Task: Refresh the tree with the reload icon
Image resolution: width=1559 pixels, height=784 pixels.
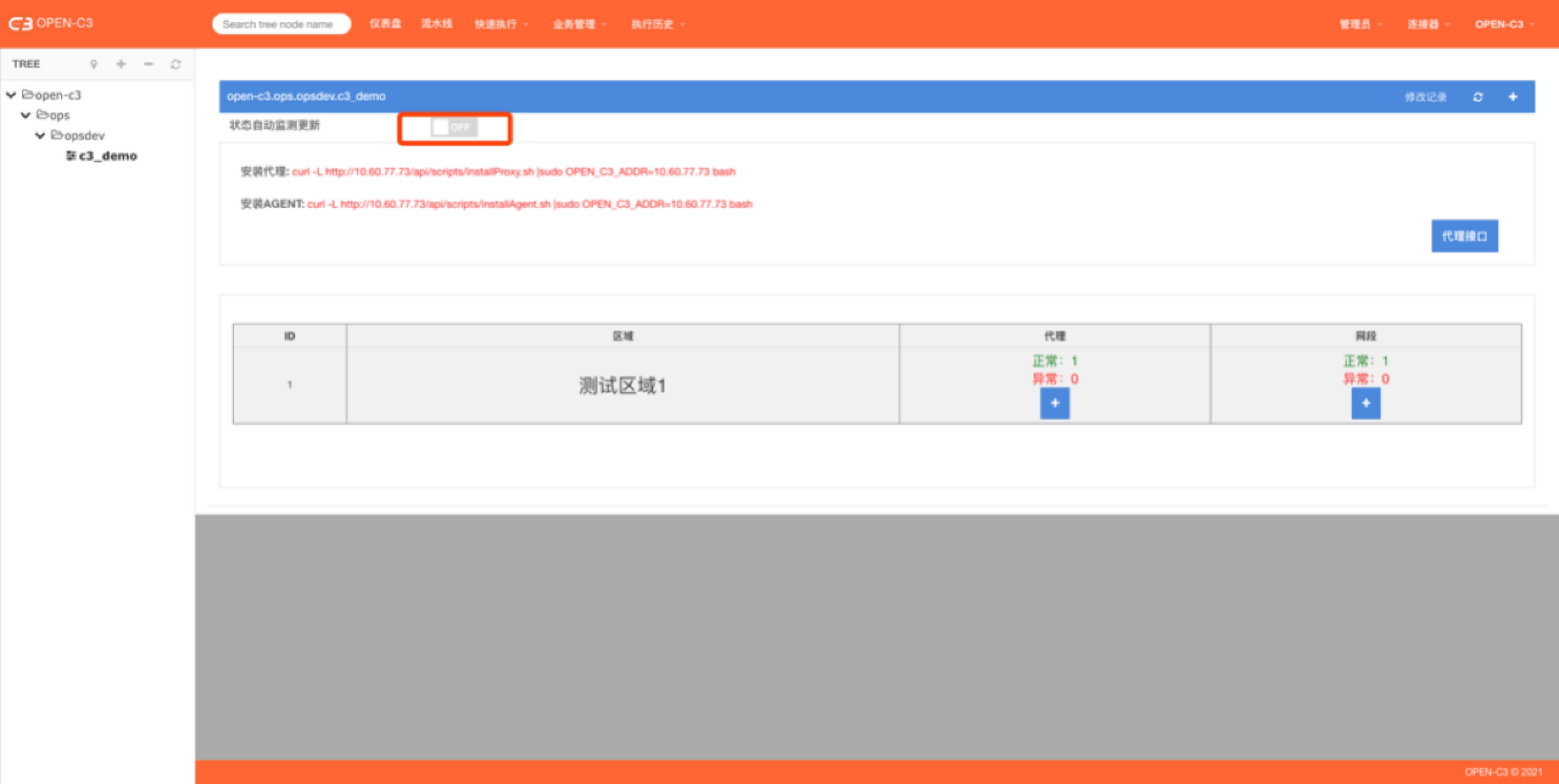Action: [176, 64]
